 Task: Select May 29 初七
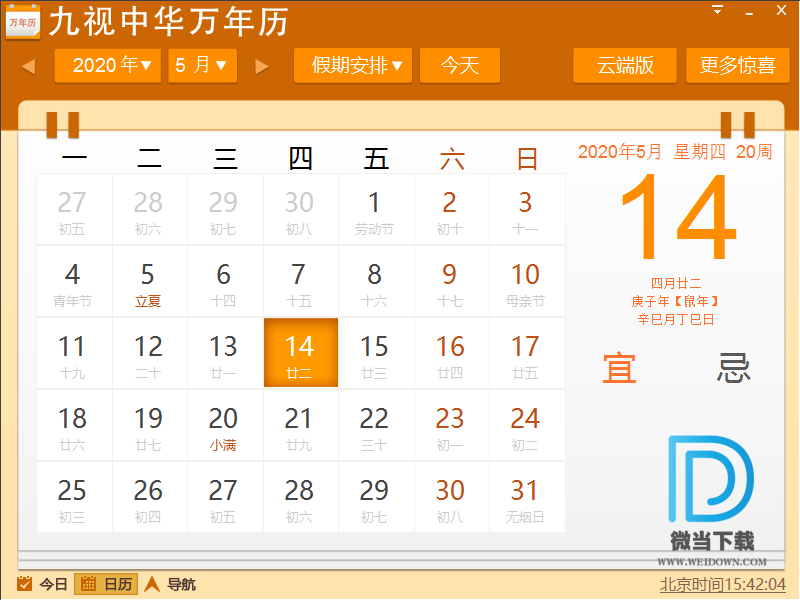[x=376, y=497]
